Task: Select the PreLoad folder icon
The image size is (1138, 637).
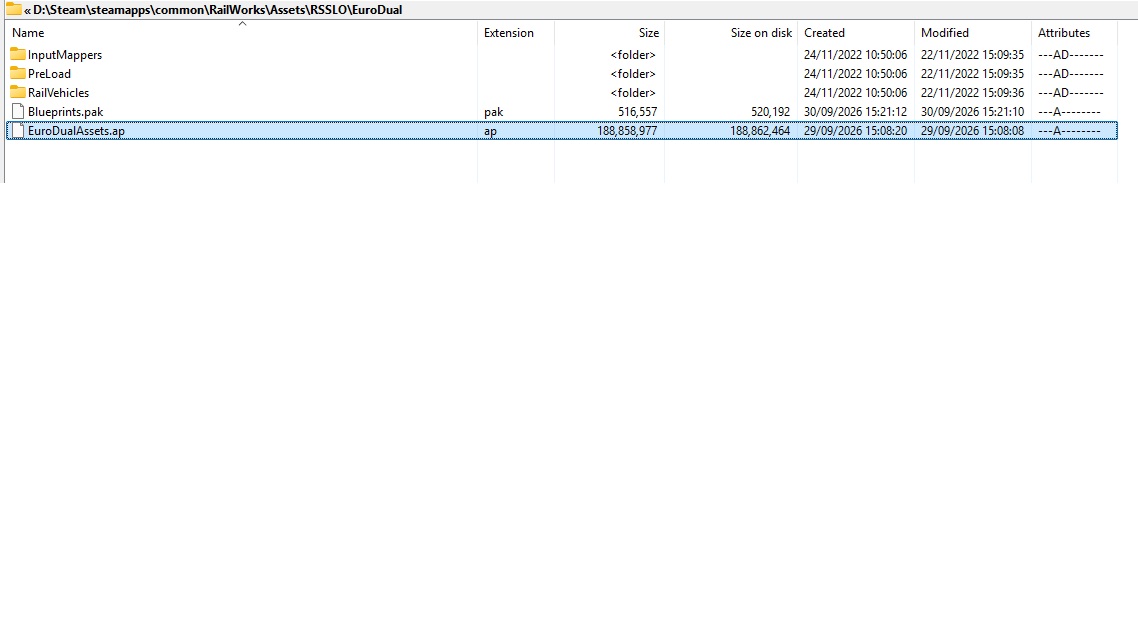Action: tap(17, 73)
